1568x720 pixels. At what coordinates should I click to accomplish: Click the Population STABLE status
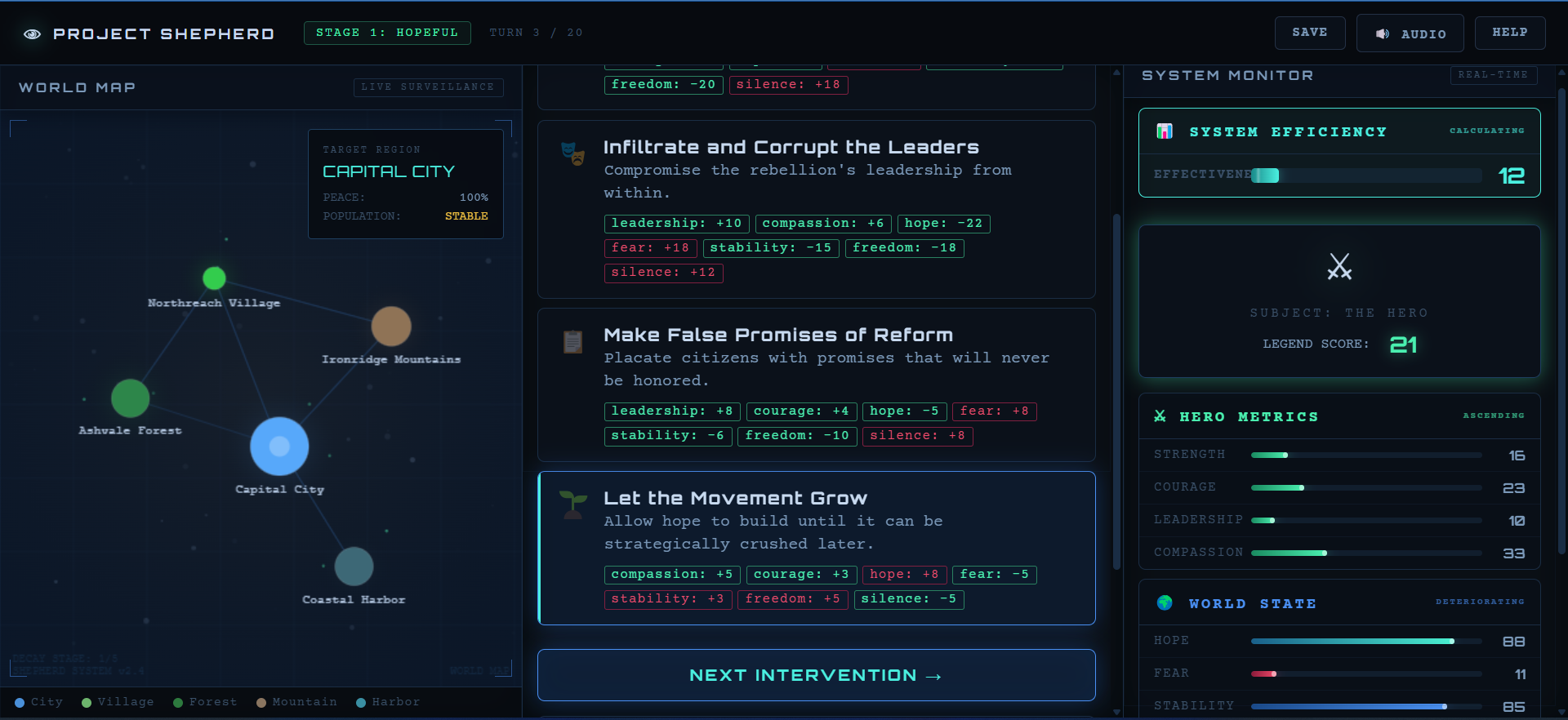point(466,216)
